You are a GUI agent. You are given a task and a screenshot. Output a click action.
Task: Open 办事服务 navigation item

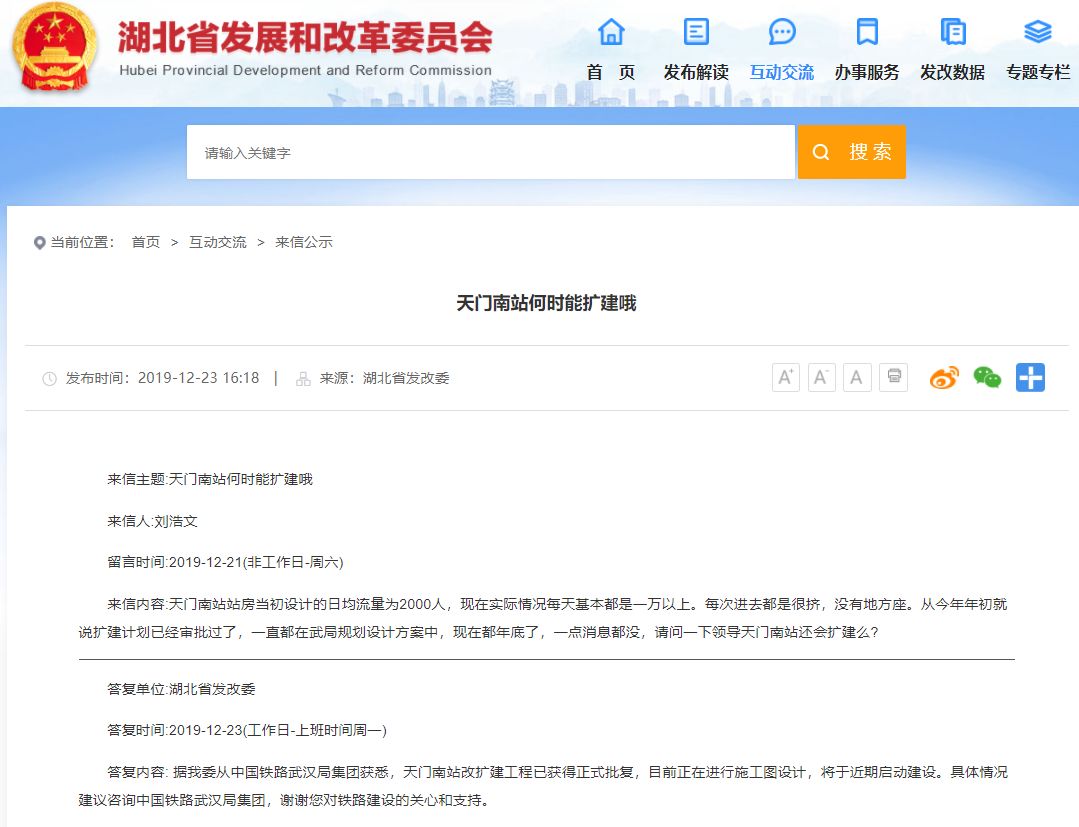[867, 50]
